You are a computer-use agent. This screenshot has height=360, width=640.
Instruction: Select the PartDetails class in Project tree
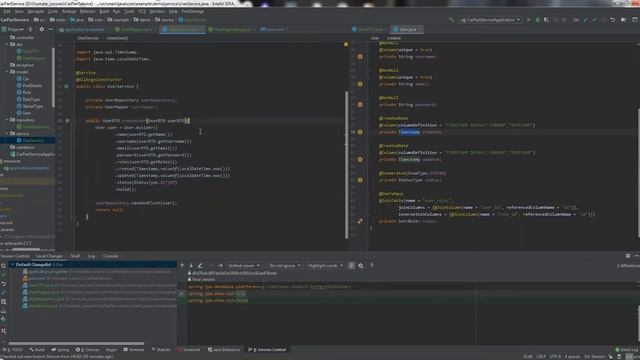(x=32, y=85)
